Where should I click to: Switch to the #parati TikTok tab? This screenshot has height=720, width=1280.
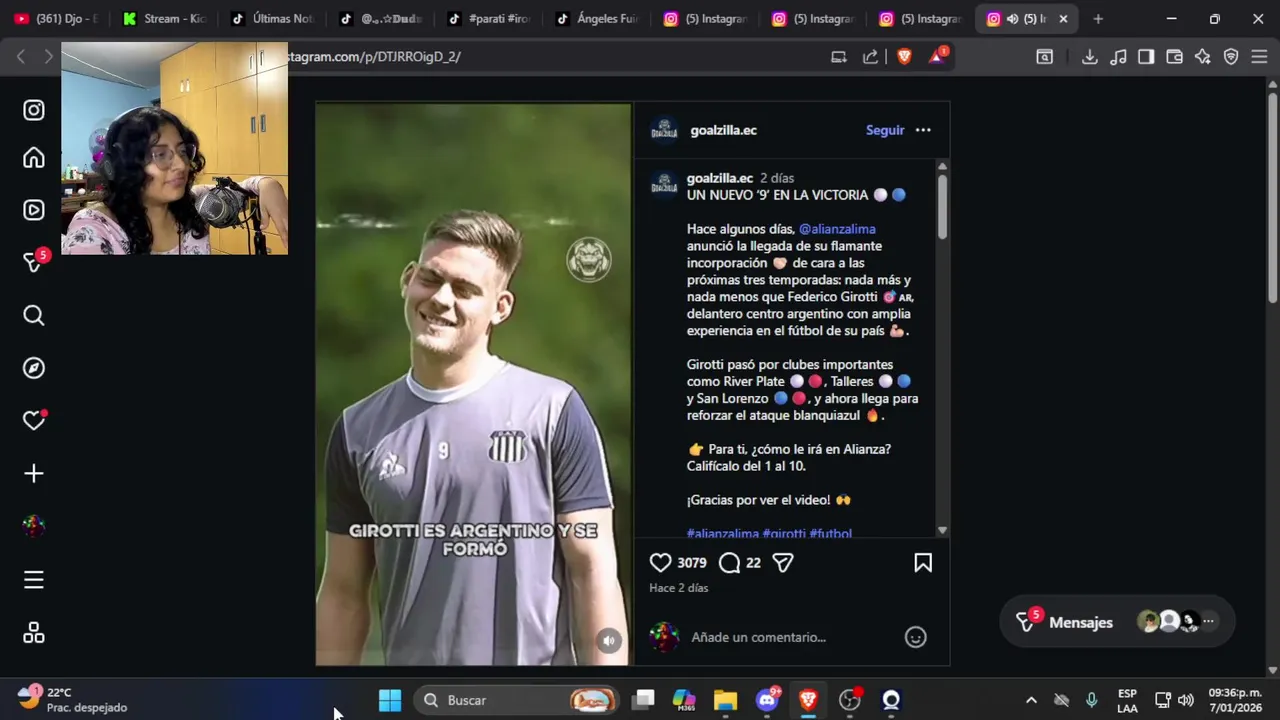point(489,19)
